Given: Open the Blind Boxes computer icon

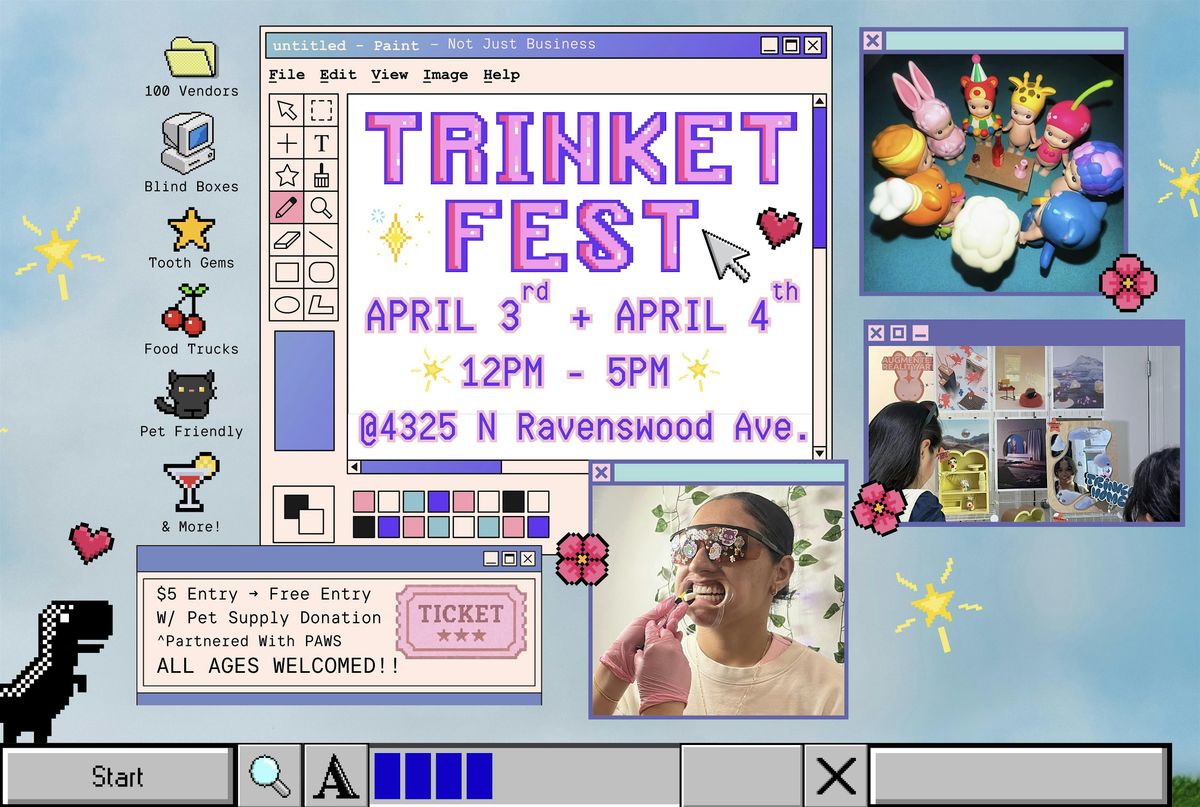Looking at the screenshot, I should point(189,144).
